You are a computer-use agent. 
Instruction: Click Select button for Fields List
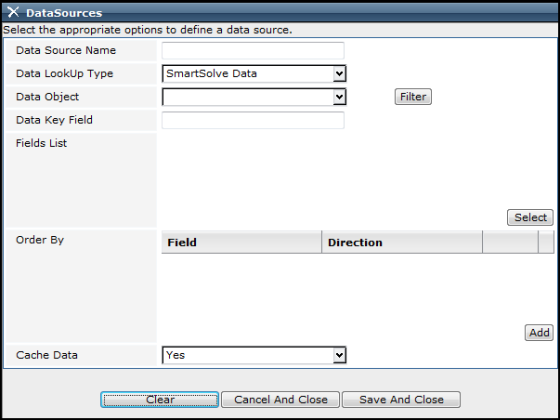click(530, 218)
